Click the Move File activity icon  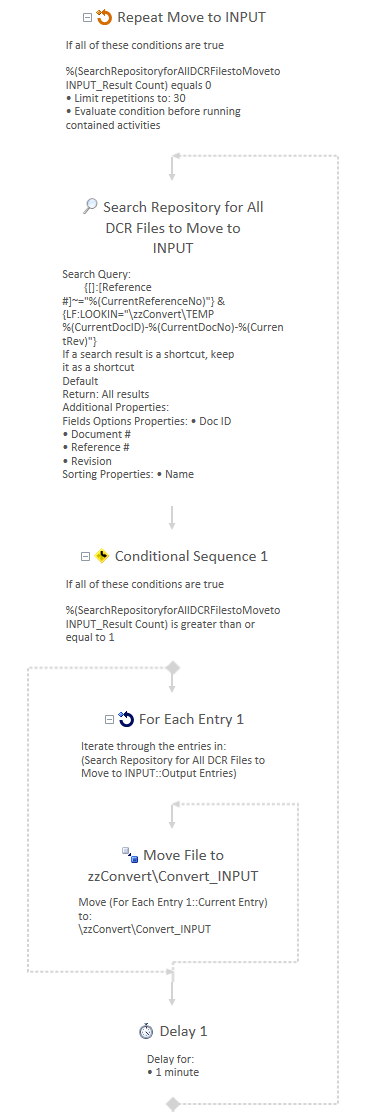pos(130,855)
